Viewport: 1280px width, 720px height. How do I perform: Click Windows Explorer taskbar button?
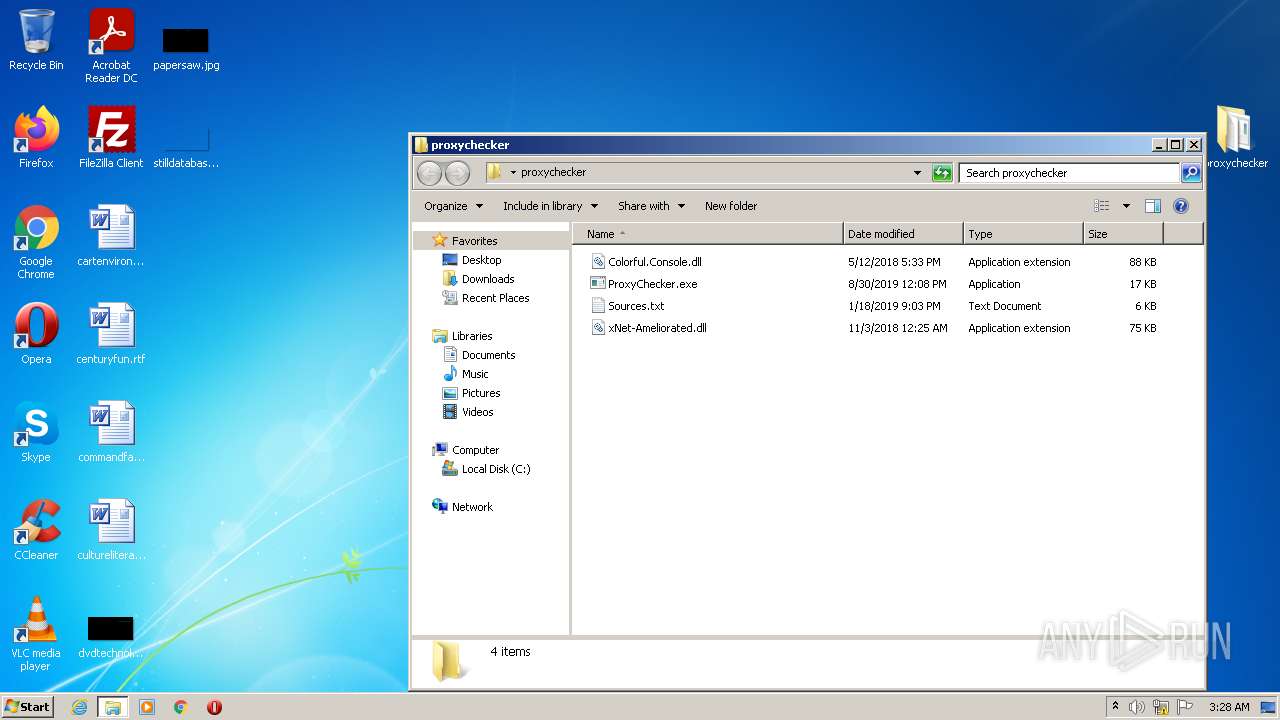(112, 707)
